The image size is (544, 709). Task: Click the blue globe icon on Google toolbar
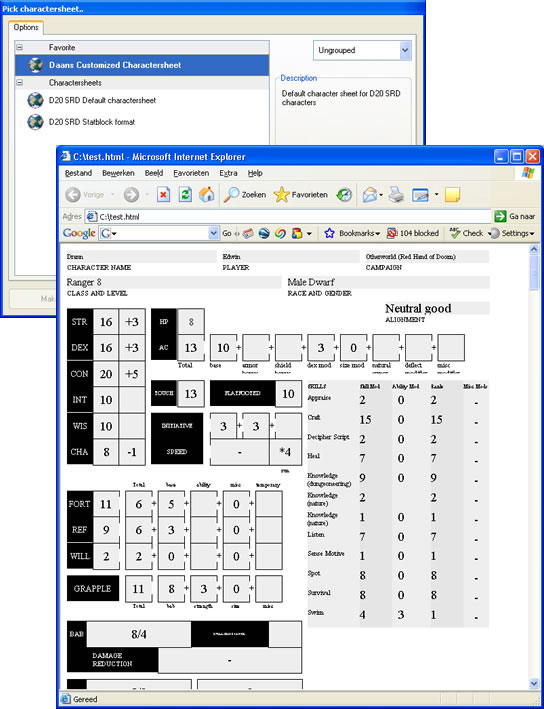(x=264, y=233)
